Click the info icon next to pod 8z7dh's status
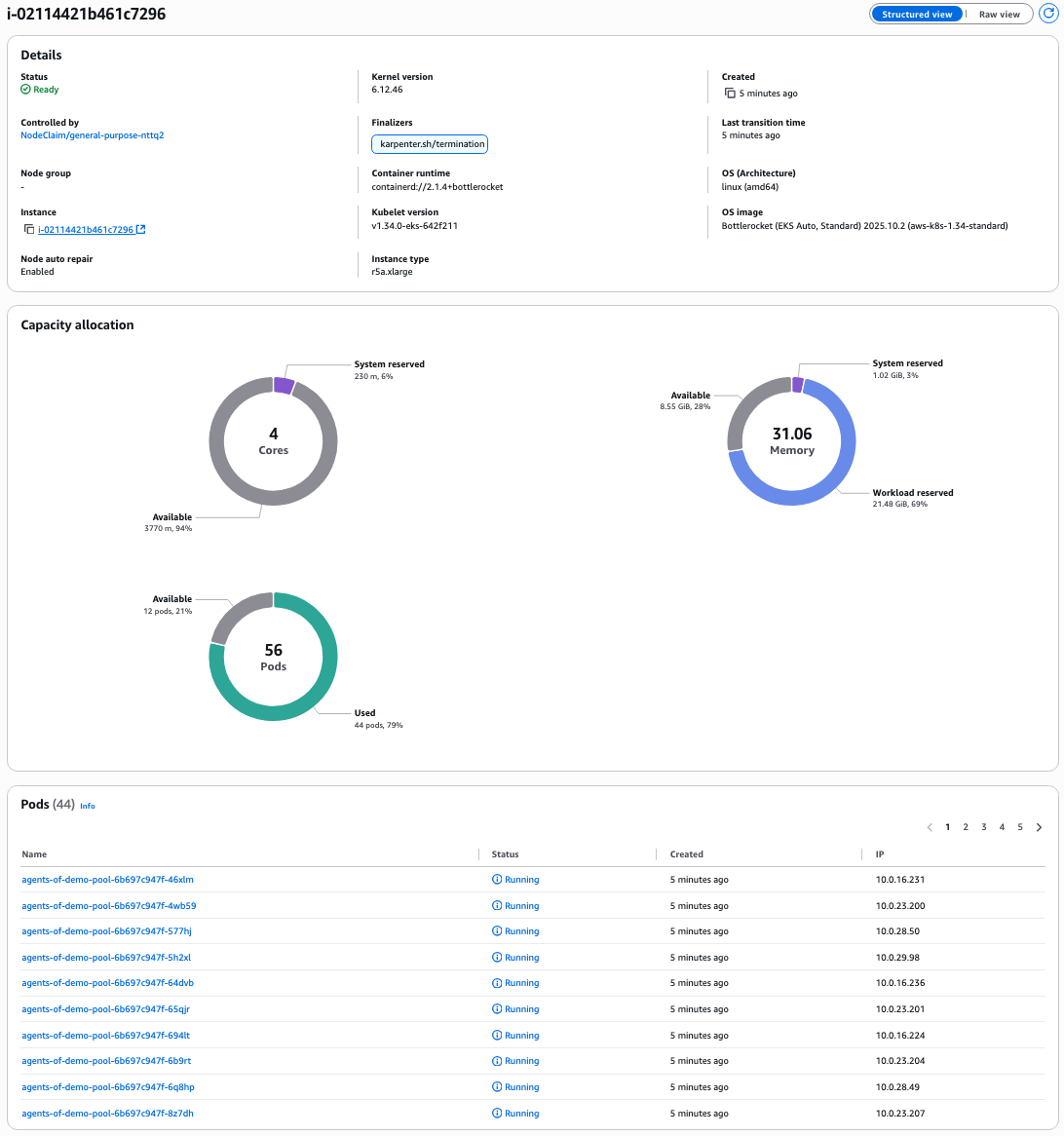The height and width of the screenshot is (1136, 1064). pyautogui.click(x=498, y=1113)
